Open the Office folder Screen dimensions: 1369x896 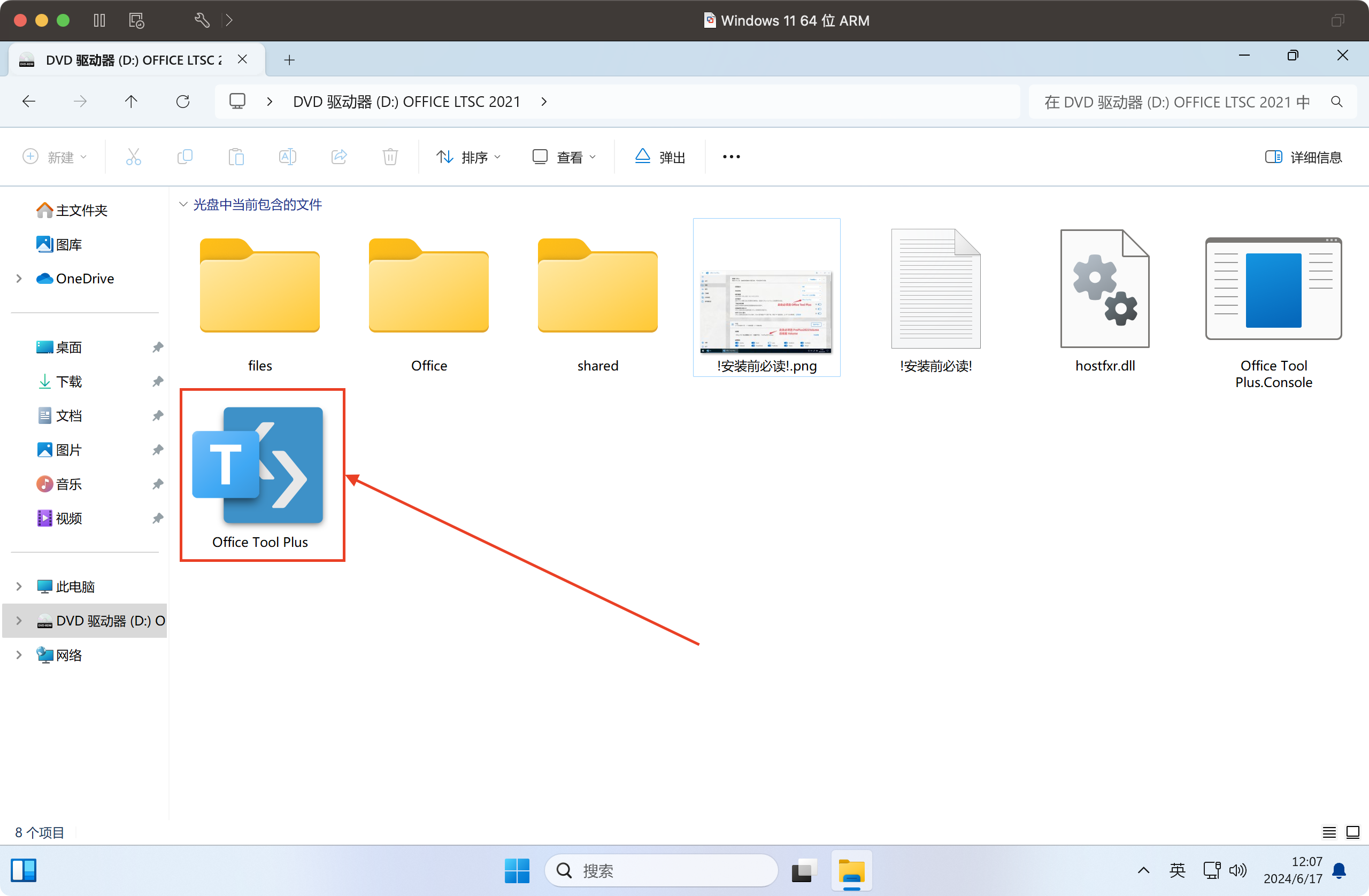click(428, 286)
